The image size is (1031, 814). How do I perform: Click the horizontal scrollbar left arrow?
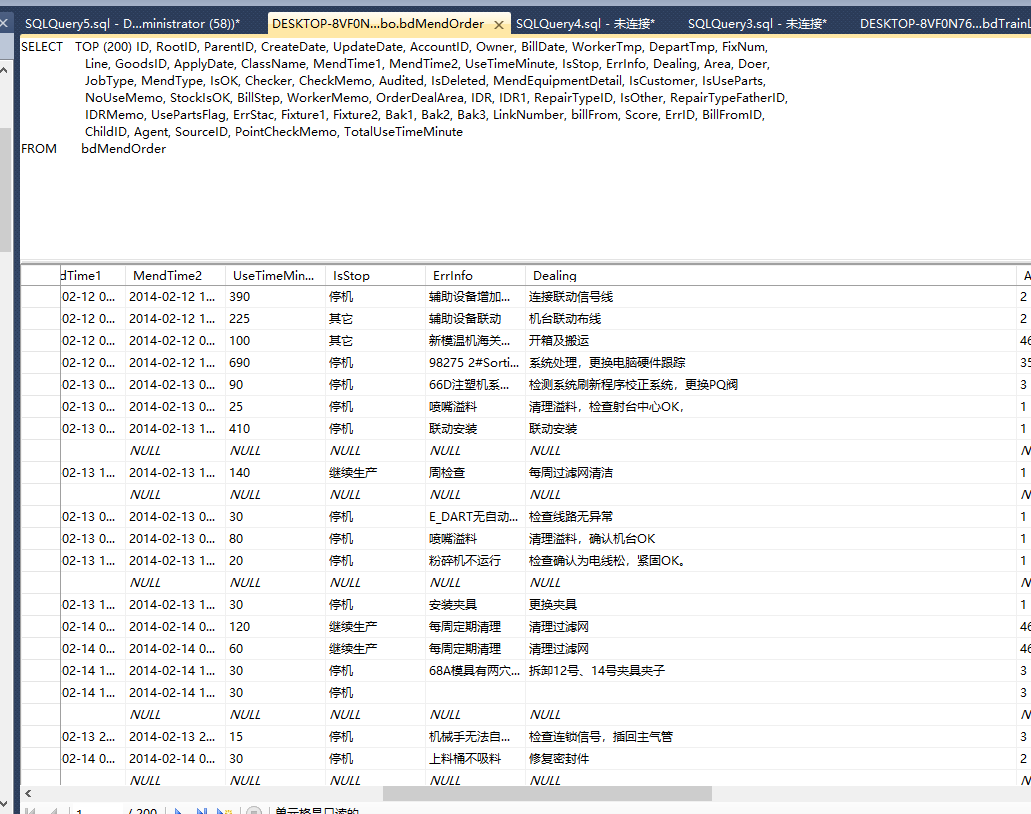(x=27, y=793)
